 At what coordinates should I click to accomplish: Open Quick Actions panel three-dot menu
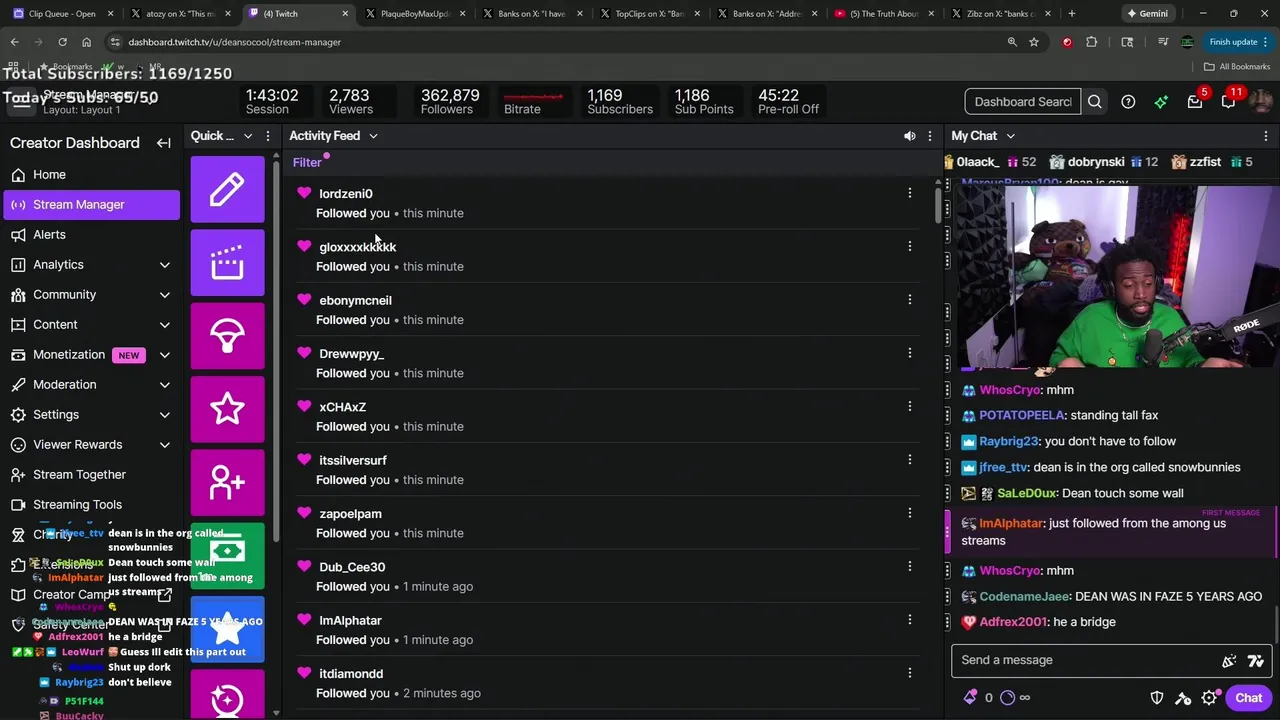(x=268, y=136)
